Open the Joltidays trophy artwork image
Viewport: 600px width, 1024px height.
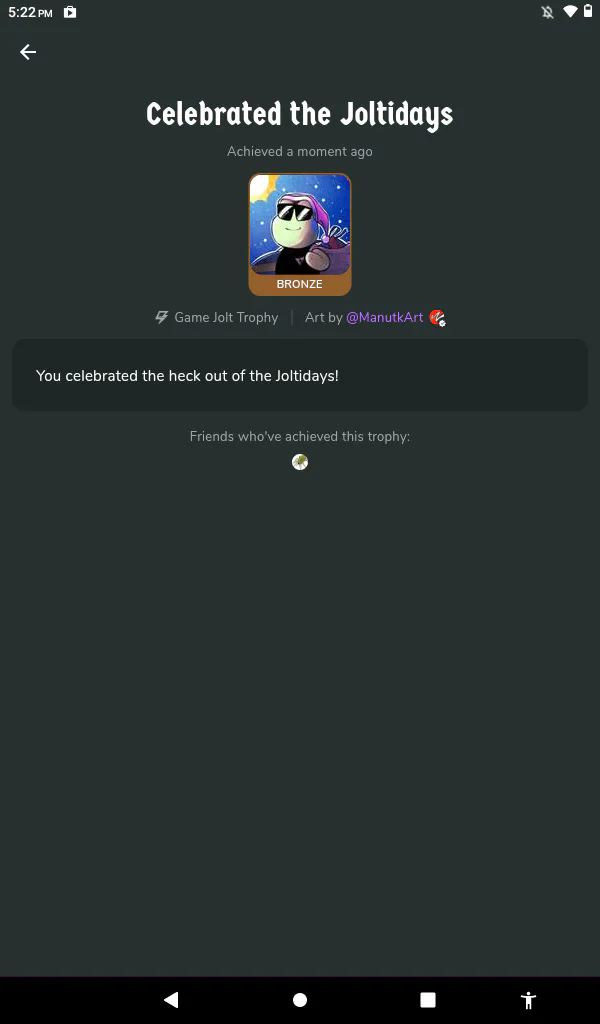[x=300, y=224]
